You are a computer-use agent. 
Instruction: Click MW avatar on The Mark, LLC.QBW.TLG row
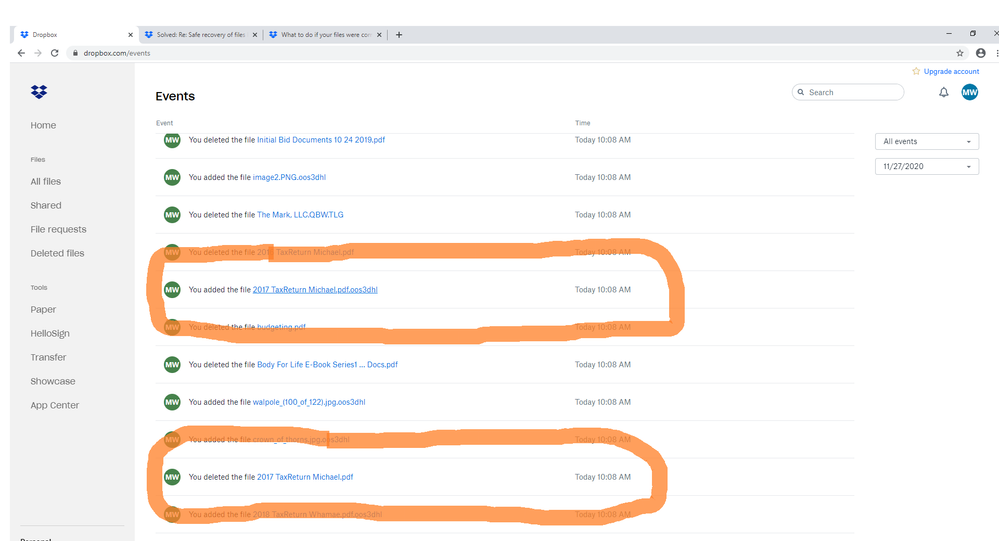172,215
